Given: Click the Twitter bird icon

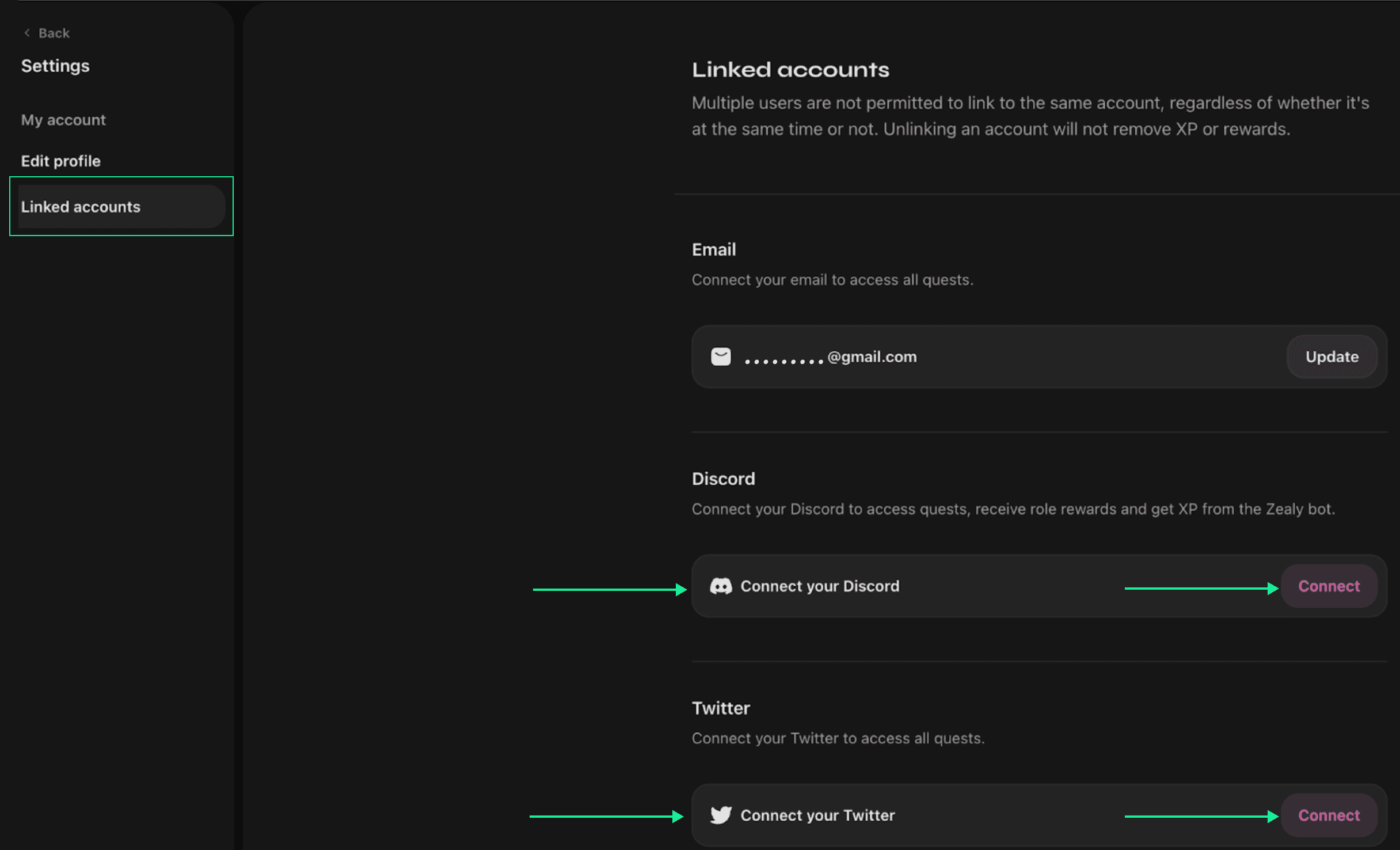Looking at the screenshot, I should click(720, 815).
